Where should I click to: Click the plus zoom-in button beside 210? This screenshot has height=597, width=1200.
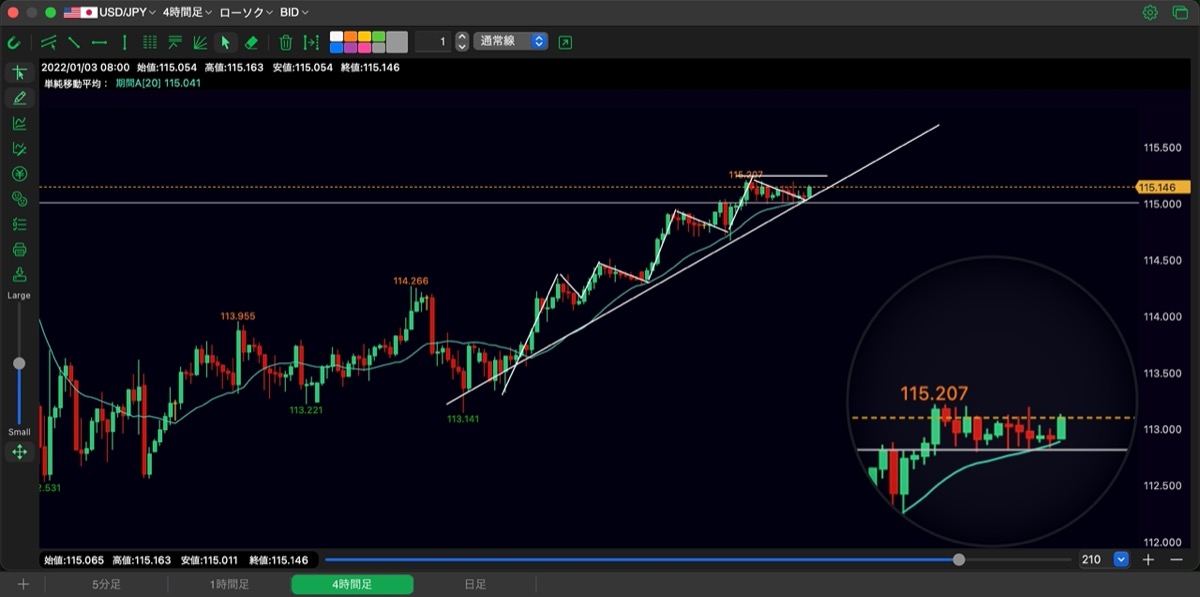coord(1149,560)
